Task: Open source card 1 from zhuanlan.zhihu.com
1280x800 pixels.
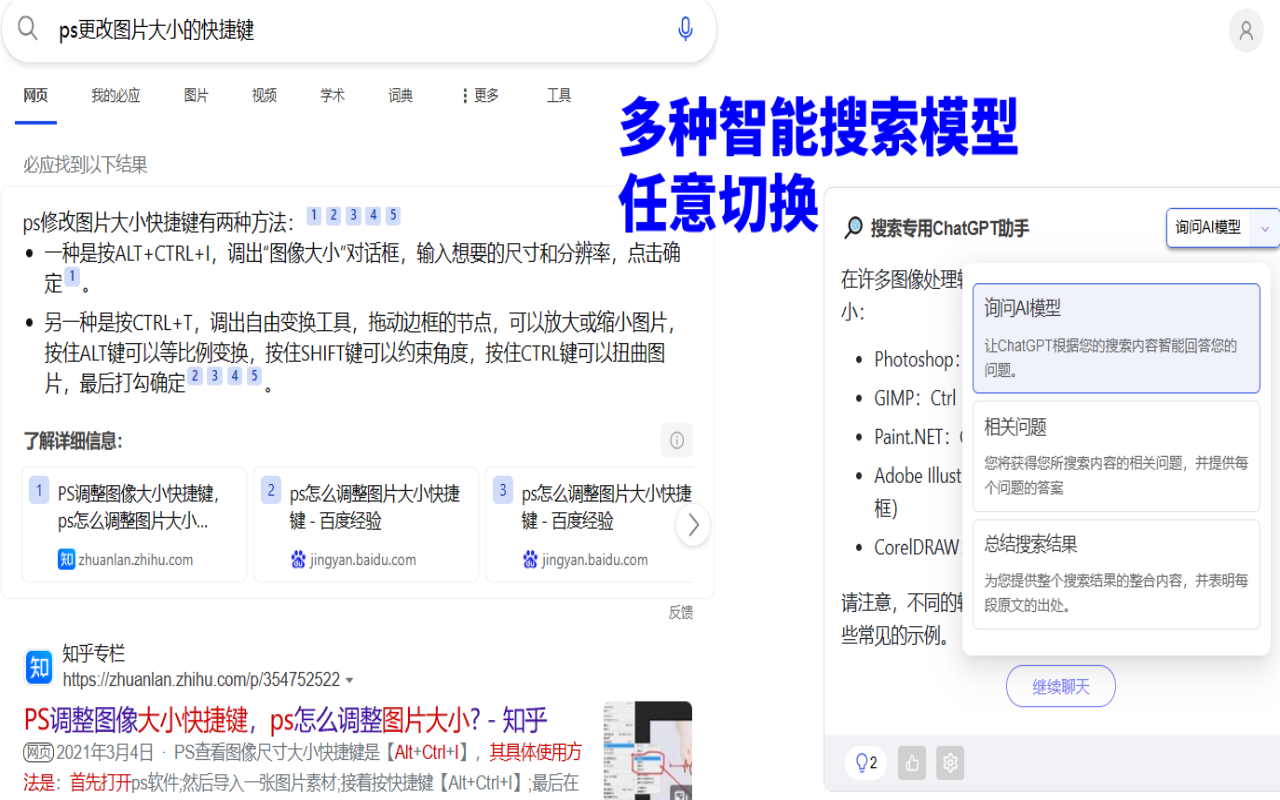Action: 134,524
